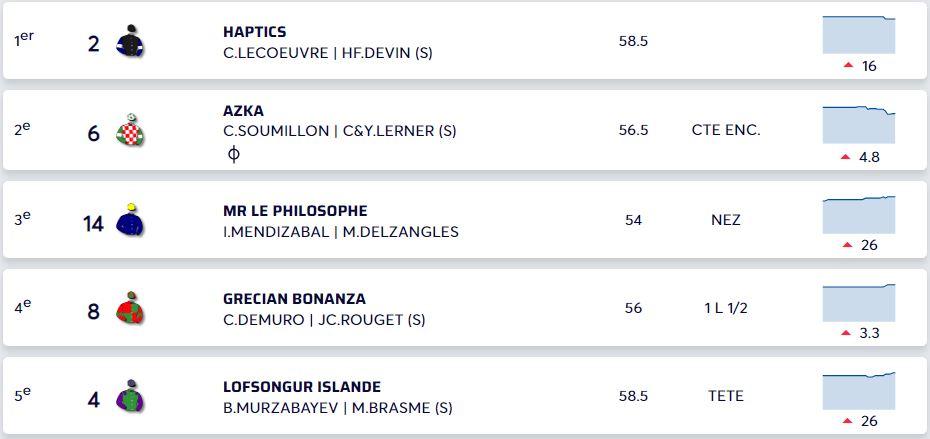Click the odds graph for Lofsongur Islande

(858, 390)
